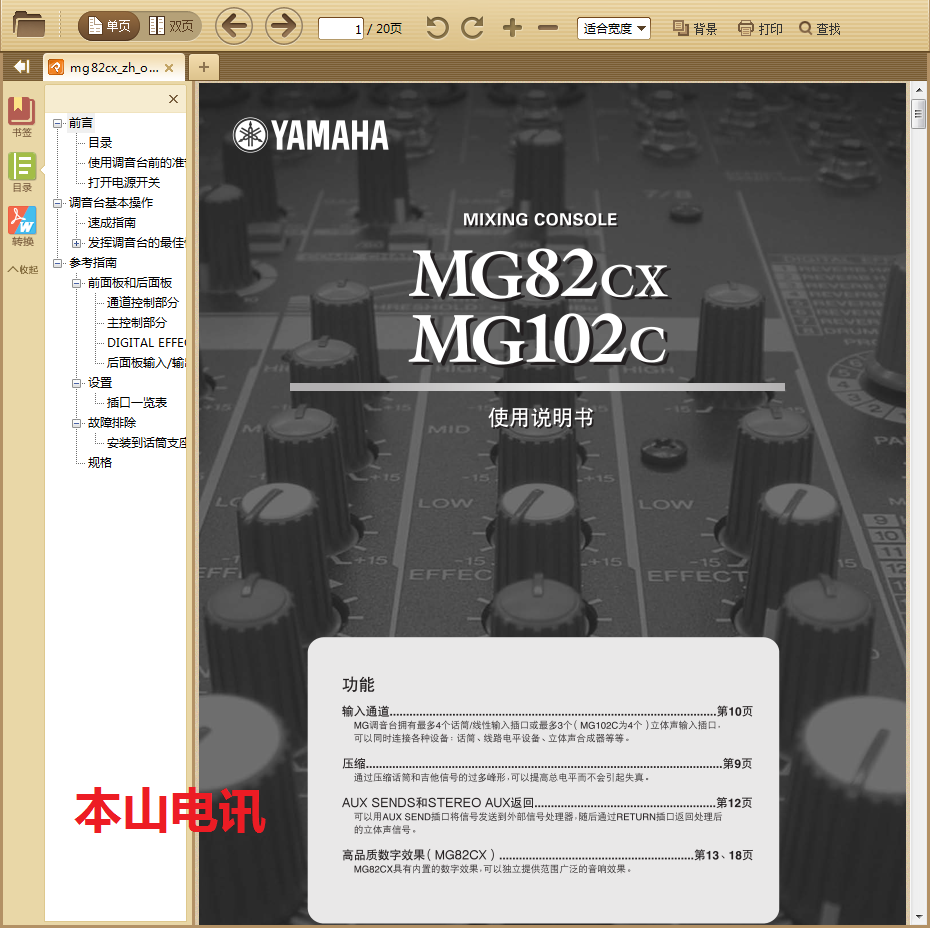Go to next page arrow
The width and height of the screenshot is (930, 928).
coord(284,26)
